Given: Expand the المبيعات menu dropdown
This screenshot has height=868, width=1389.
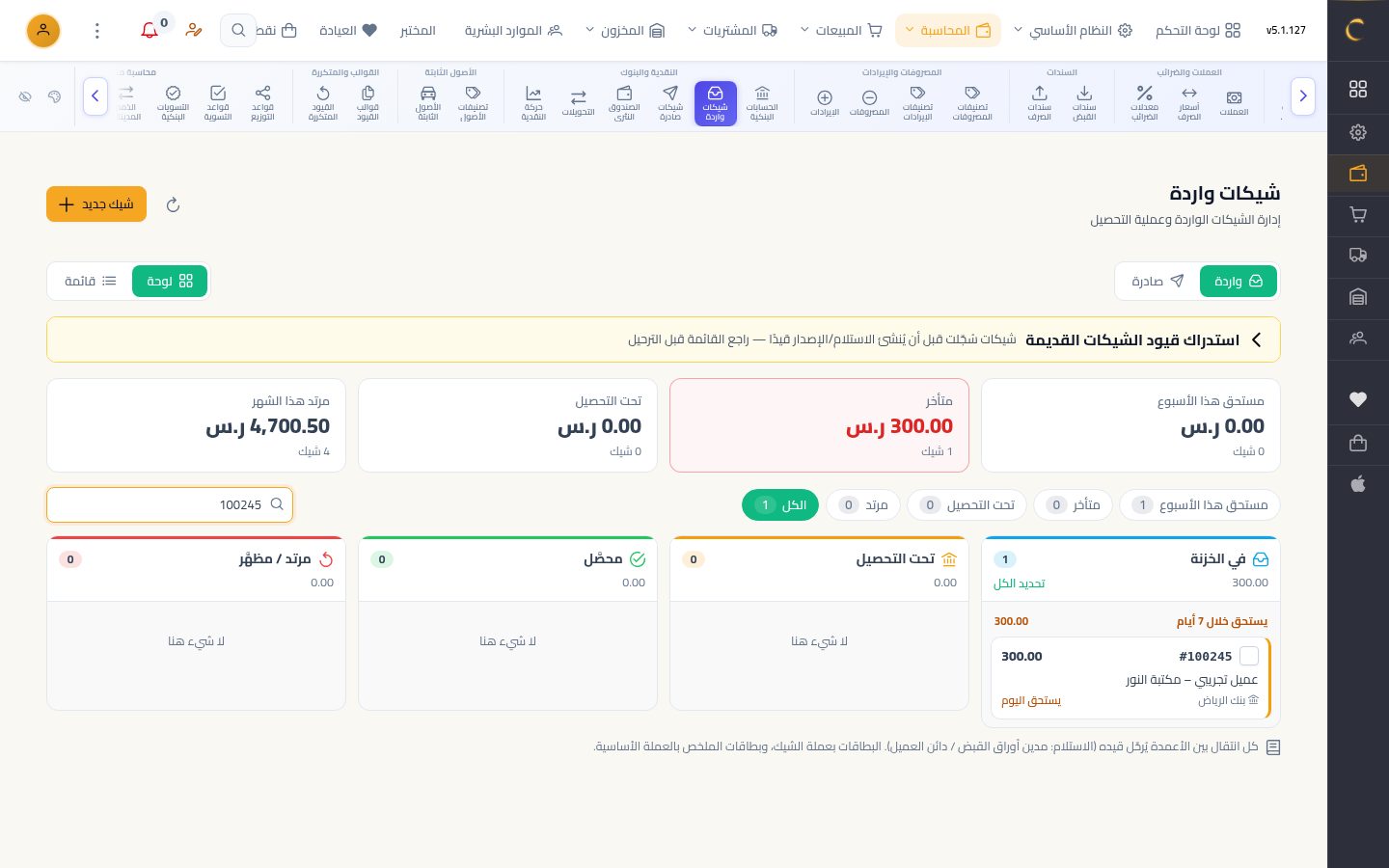Looking at the screenshot, I should 841,31.
